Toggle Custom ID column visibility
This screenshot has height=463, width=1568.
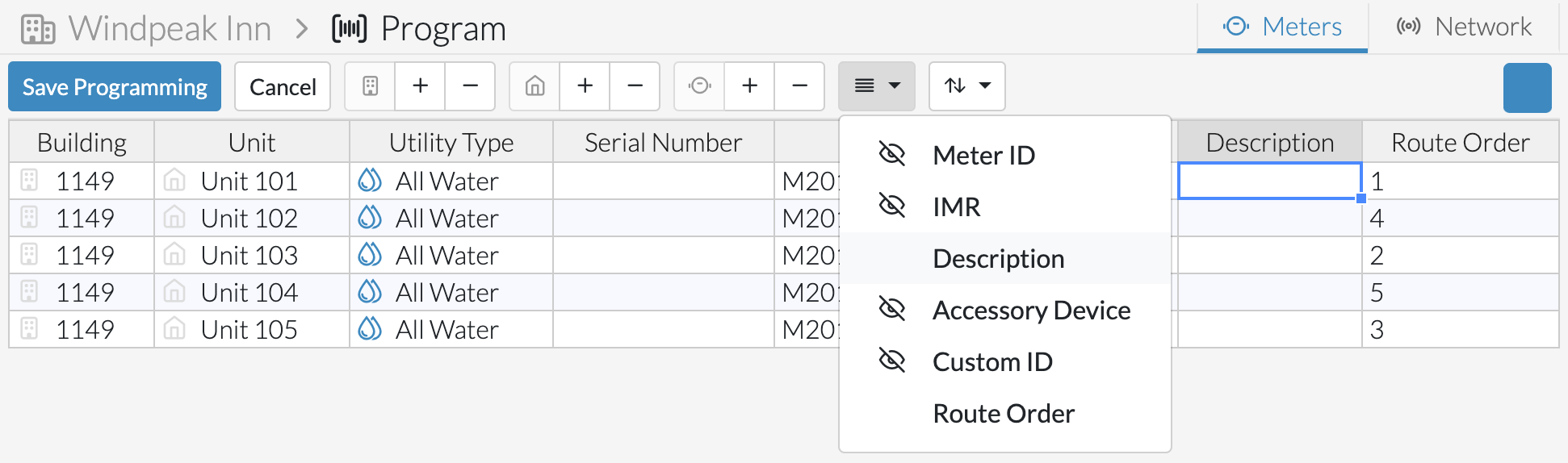coord(1005,361)
